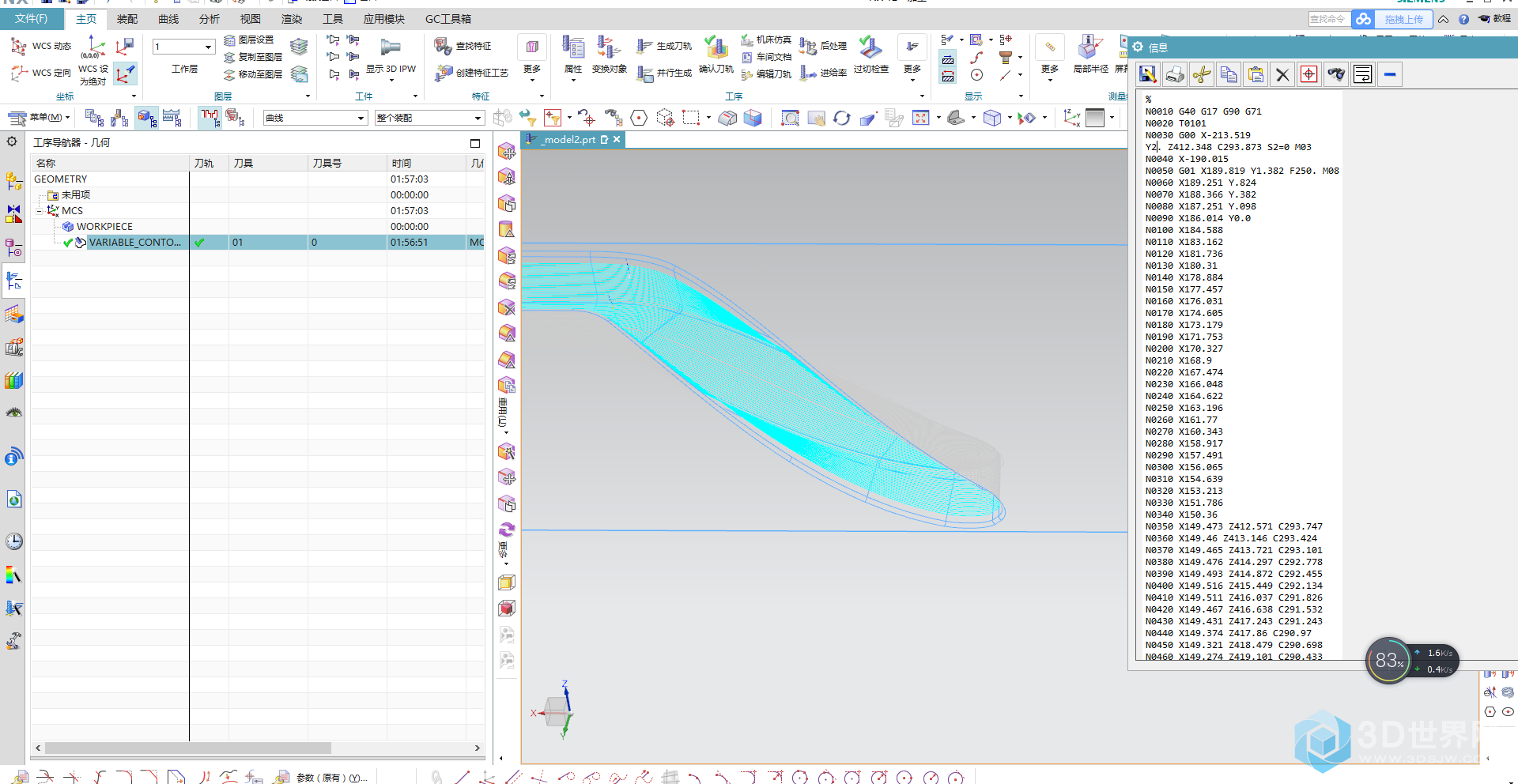Click the save-as icon in 信息 window

click(x=1148, y=74)
